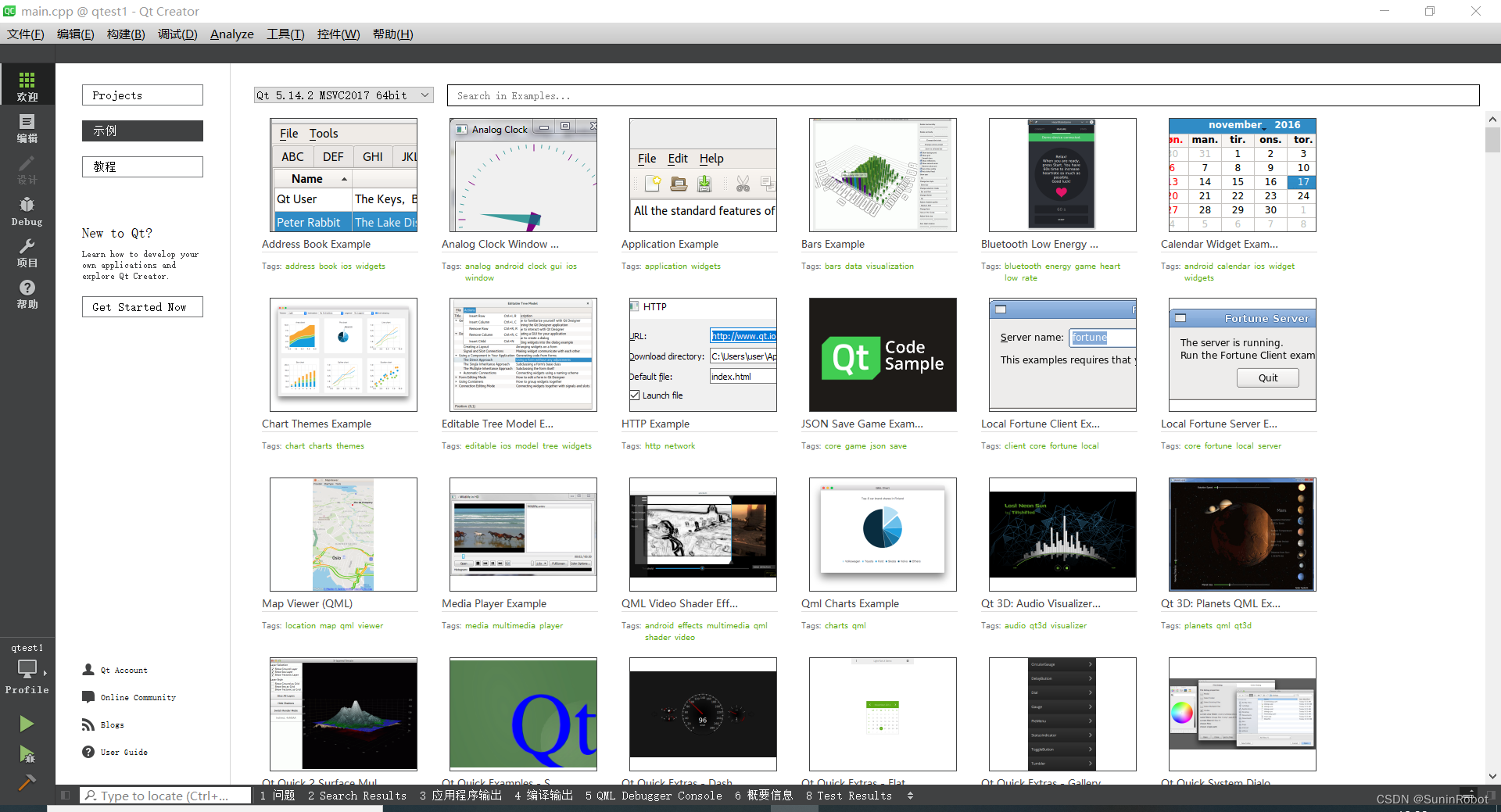Open the qtest1 kit selector monitor icon
Viewport: 1501px width, 812px height.
[x=27, y=668]
